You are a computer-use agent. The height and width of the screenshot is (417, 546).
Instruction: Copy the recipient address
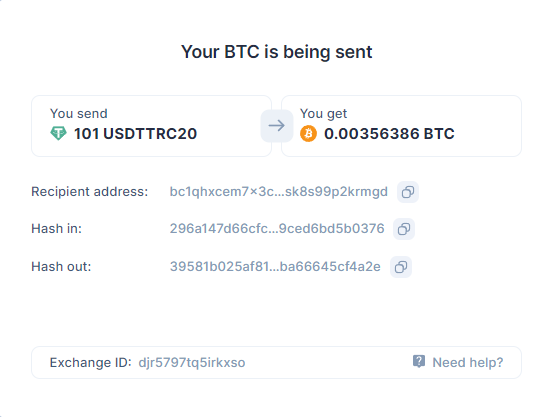[x=408, y=192]
